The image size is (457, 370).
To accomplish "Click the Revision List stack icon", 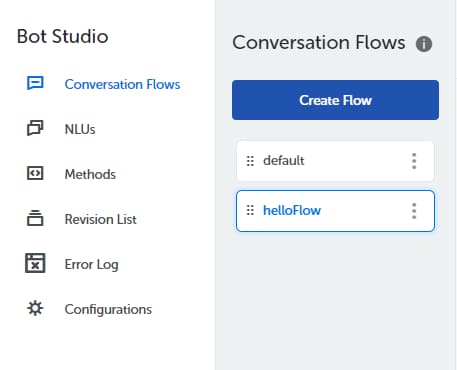I will tap(35, 218).
